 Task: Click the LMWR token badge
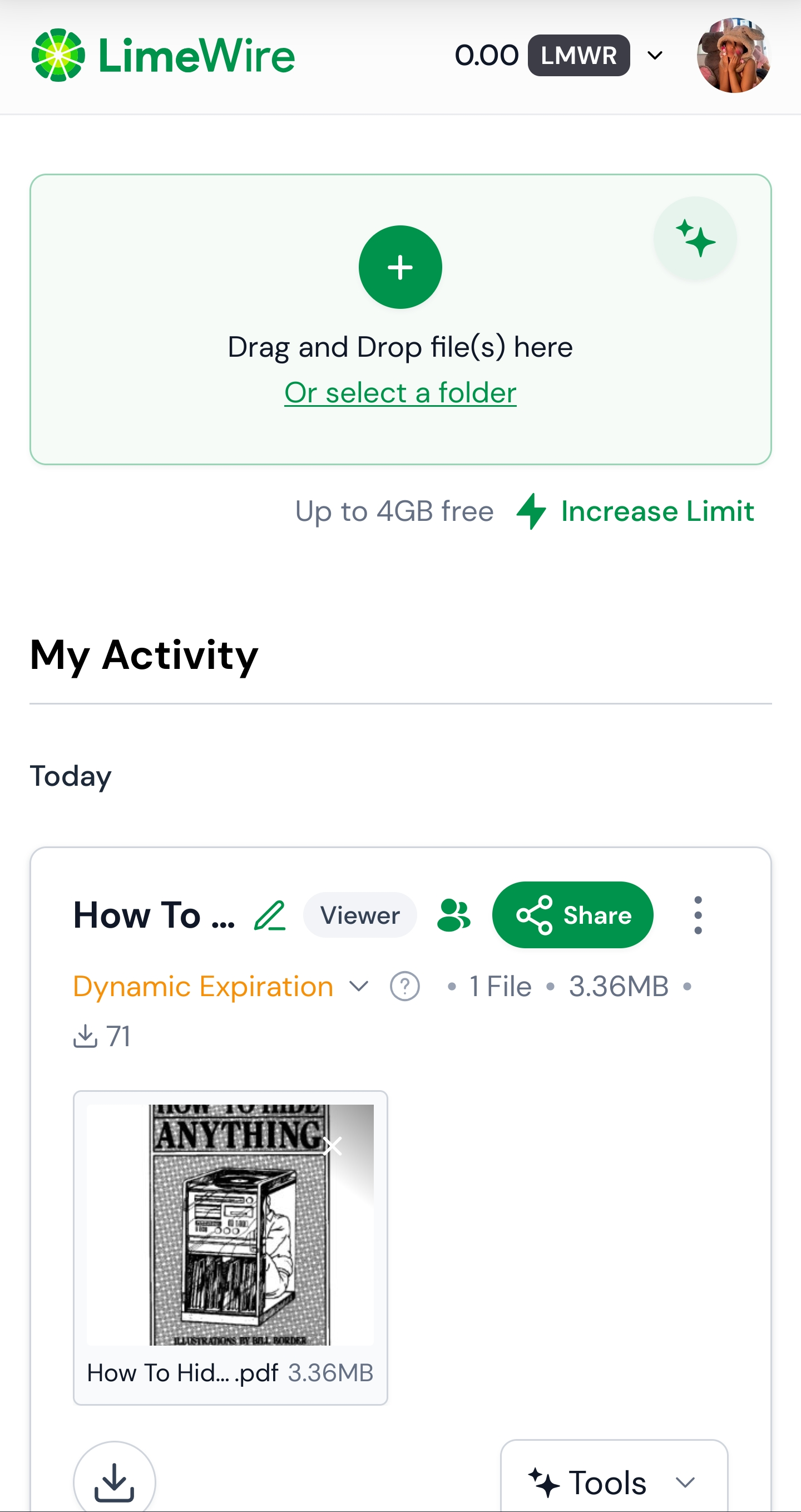[x=578, y=56]
